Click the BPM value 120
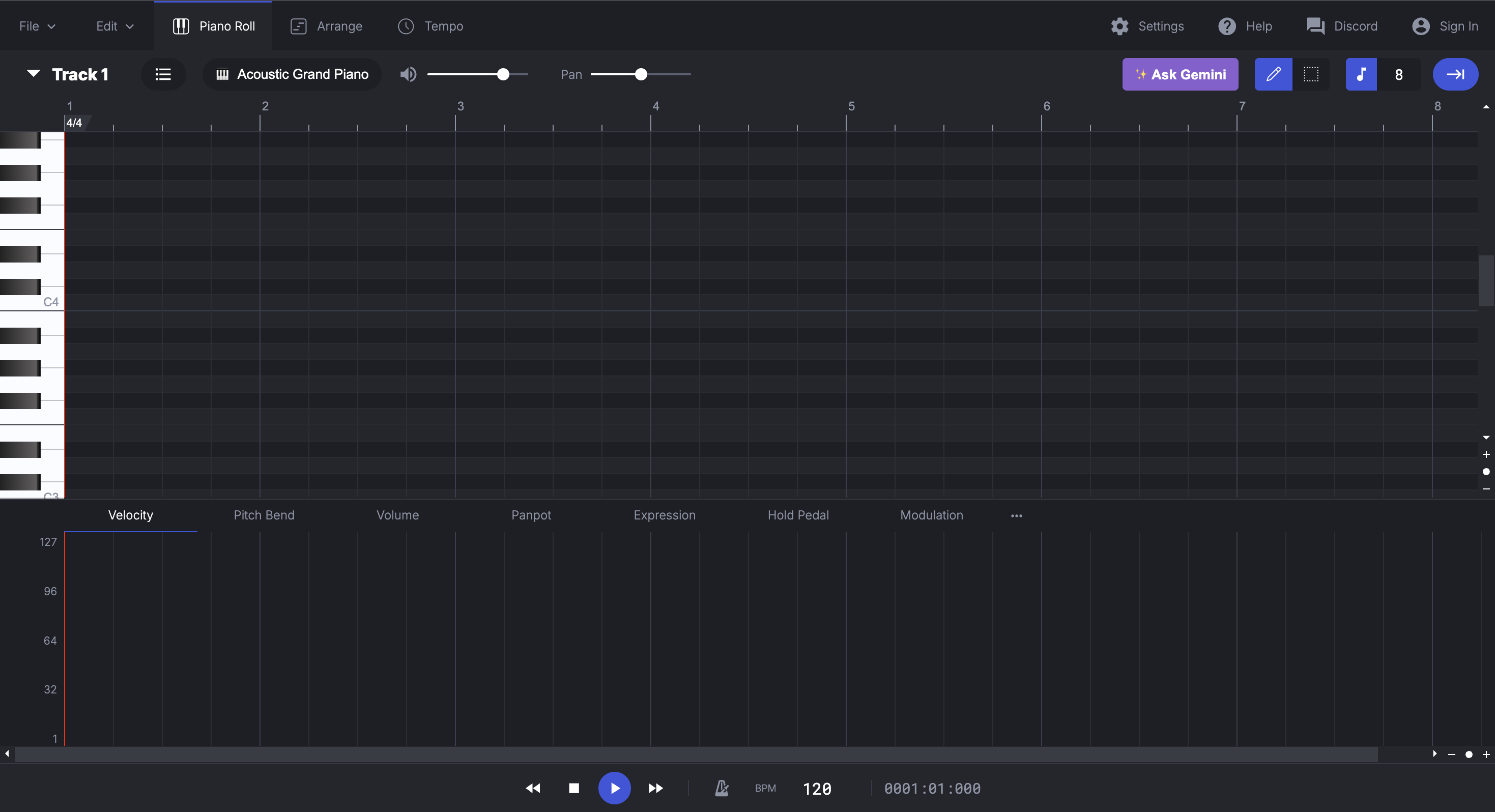 tap(817, 788)
